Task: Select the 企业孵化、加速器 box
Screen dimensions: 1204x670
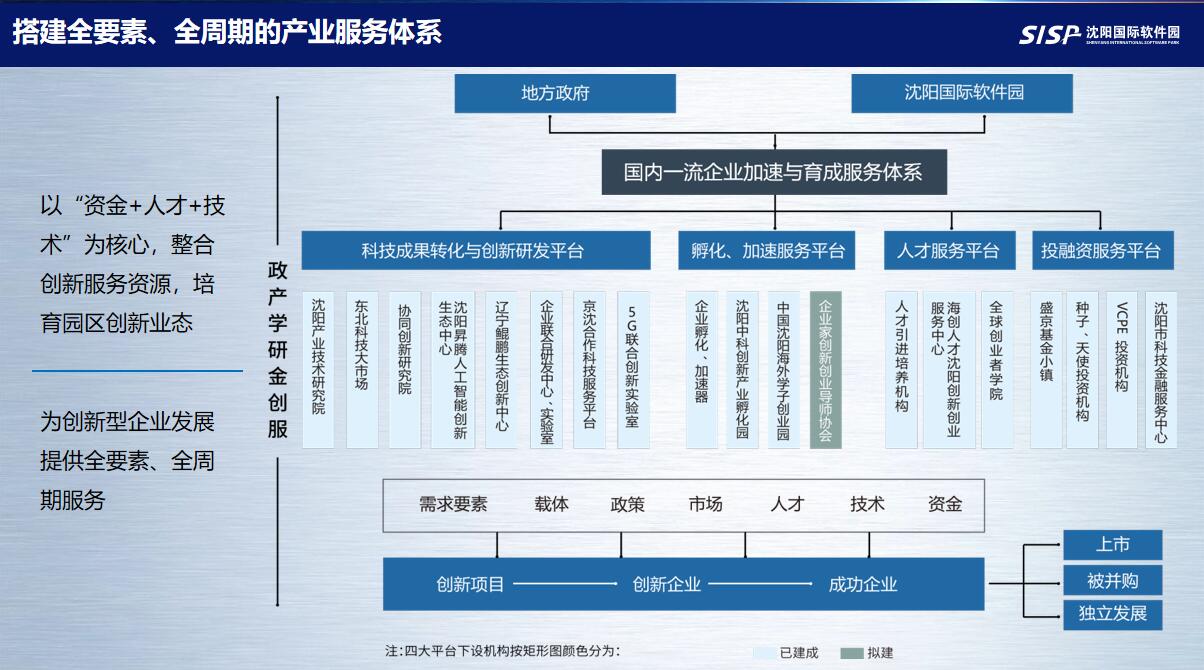Action: coord(702,370)
